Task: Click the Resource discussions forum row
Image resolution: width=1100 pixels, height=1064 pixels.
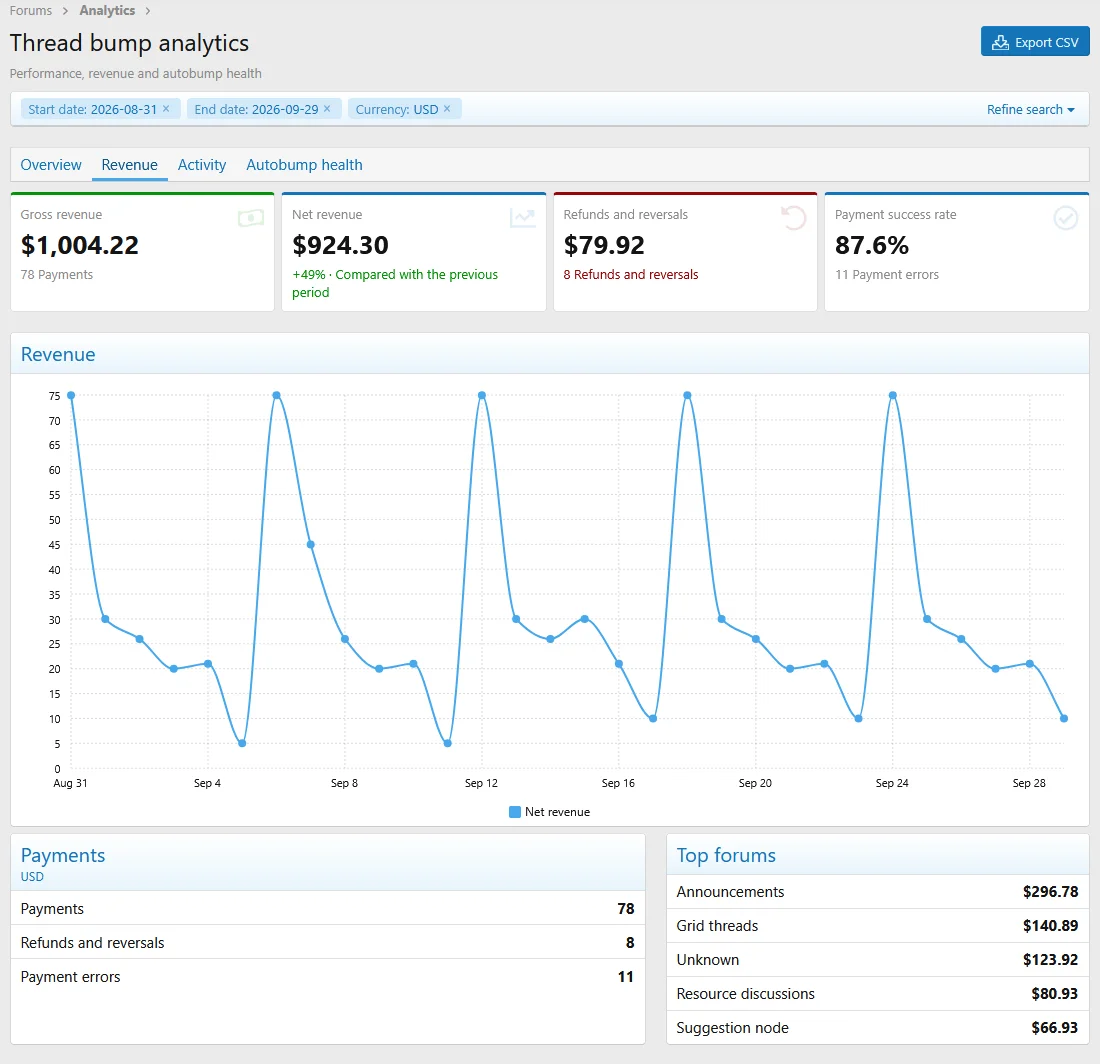Action: point(878,994)
